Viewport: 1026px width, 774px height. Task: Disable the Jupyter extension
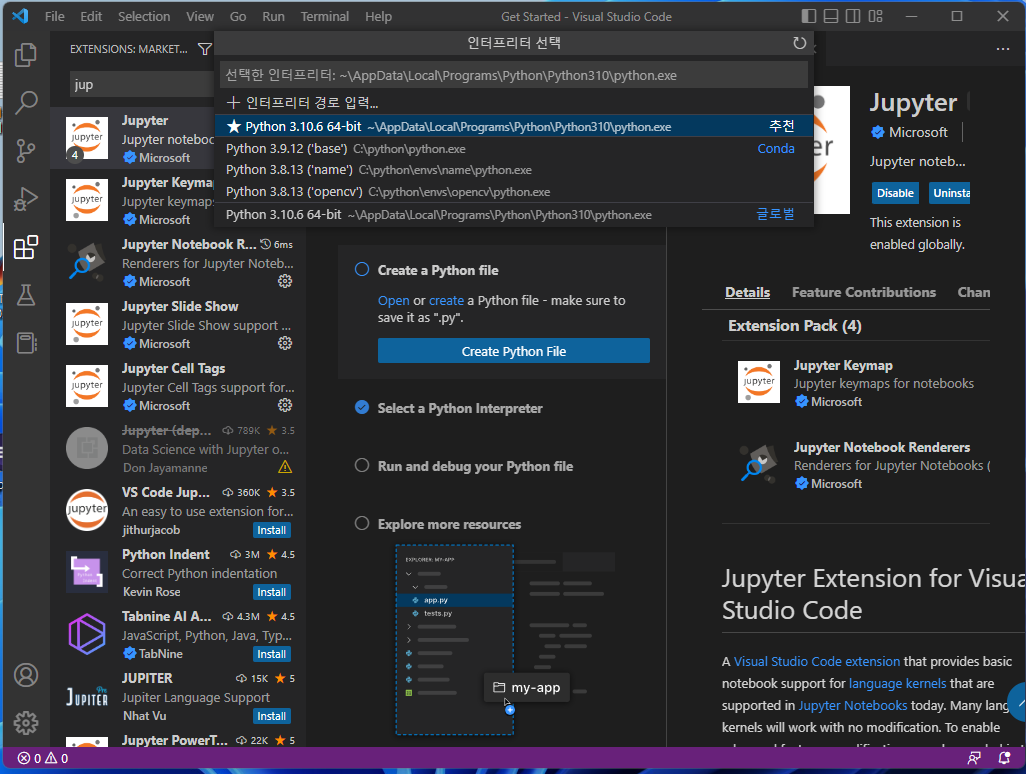[895, 193]
